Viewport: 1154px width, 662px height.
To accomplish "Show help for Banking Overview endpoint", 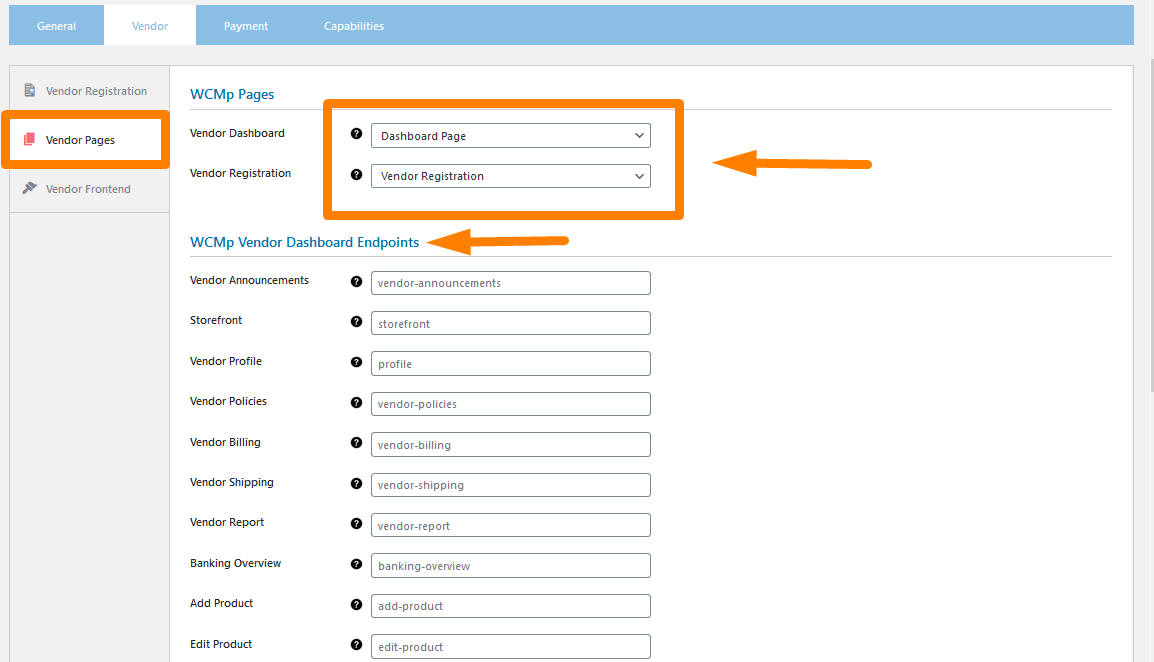I will pos(356,564).
